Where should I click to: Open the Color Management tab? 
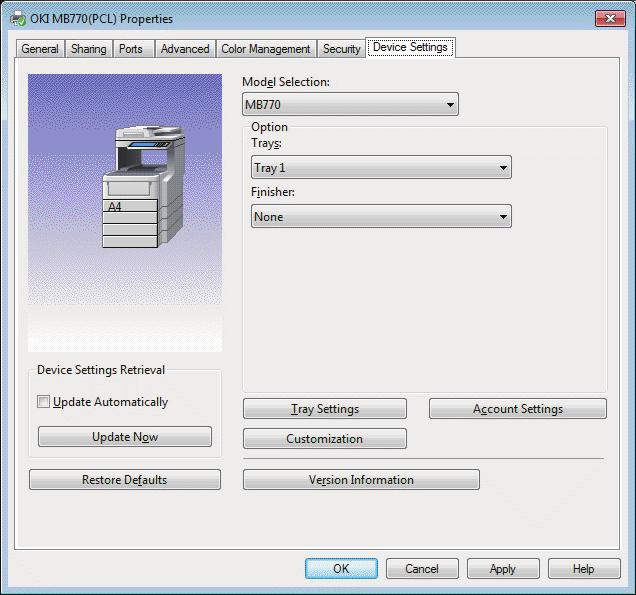pyautogui.click(x=266, y=49)
